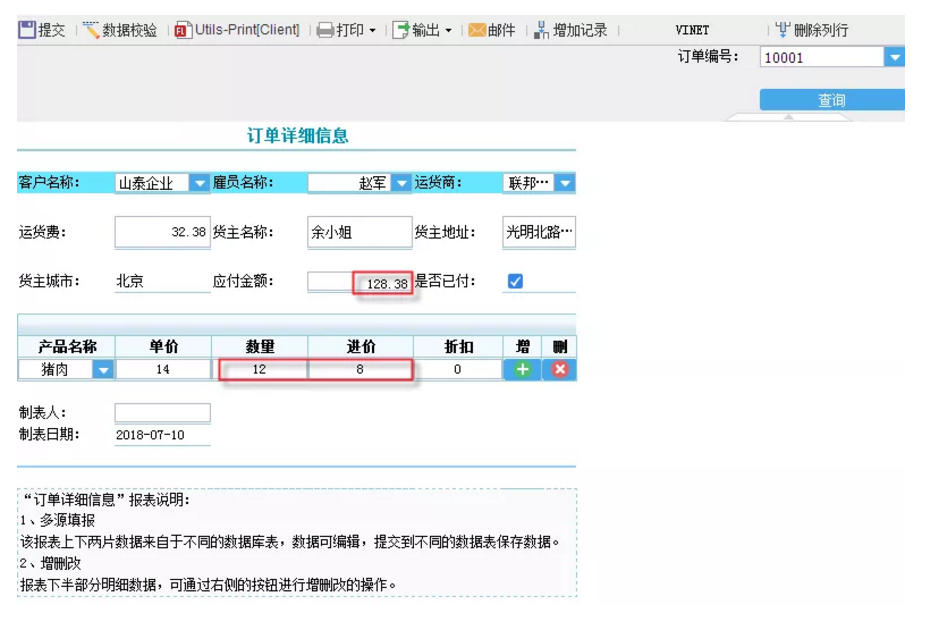Toggle the 是否已付 checkbox
This screenshot has height=638, width=947.
tap(515, 281)
